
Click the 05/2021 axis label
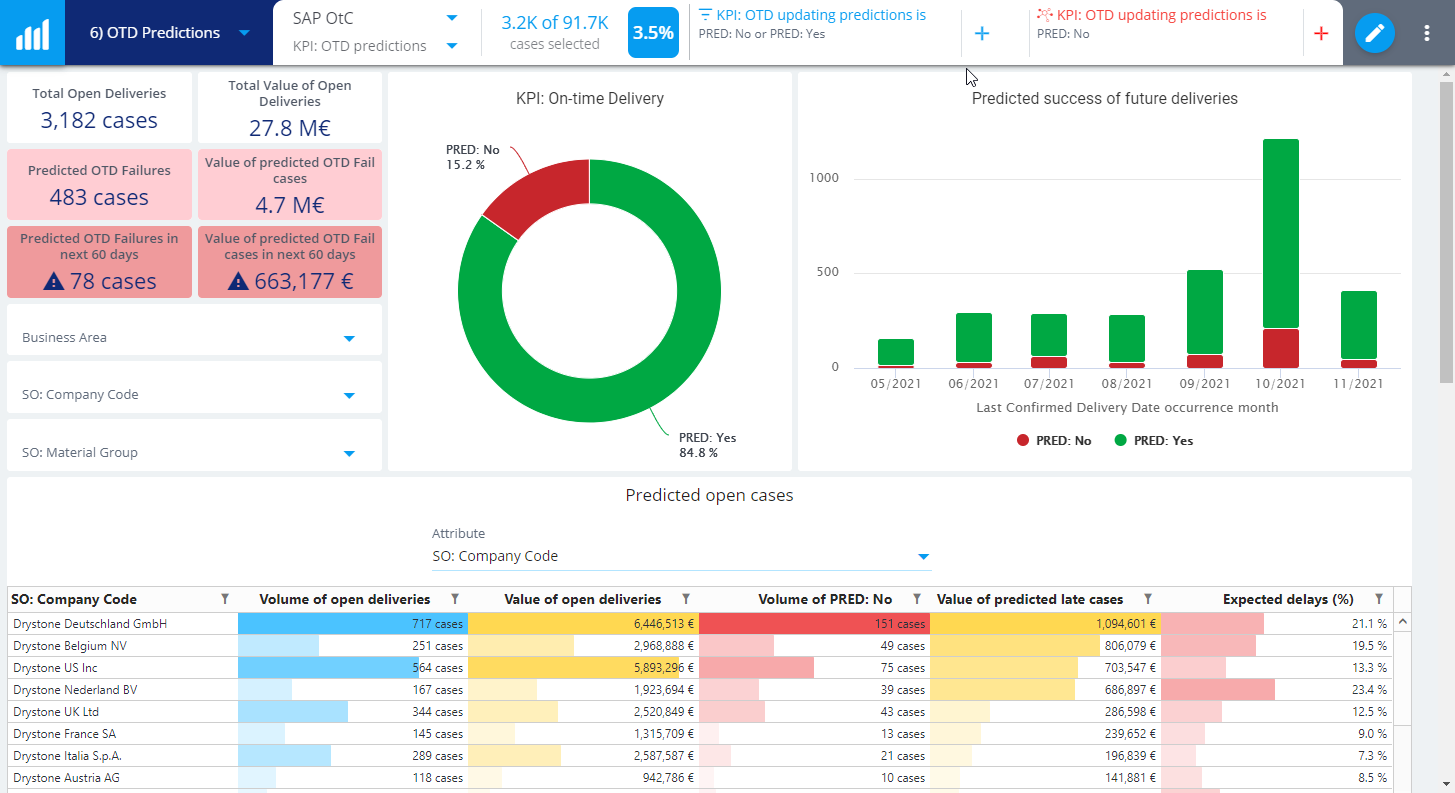coord(896,384)
